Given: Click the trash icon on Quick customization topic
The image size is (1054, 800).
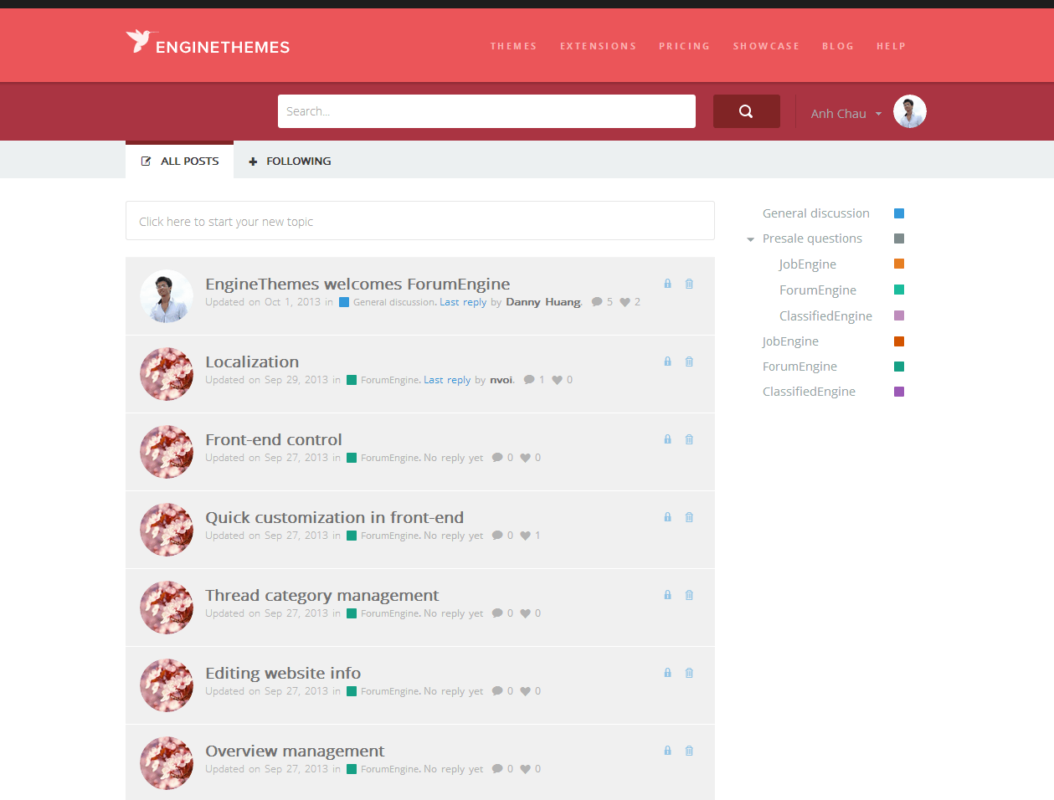Looking at the screenshot, I should 689,517.
